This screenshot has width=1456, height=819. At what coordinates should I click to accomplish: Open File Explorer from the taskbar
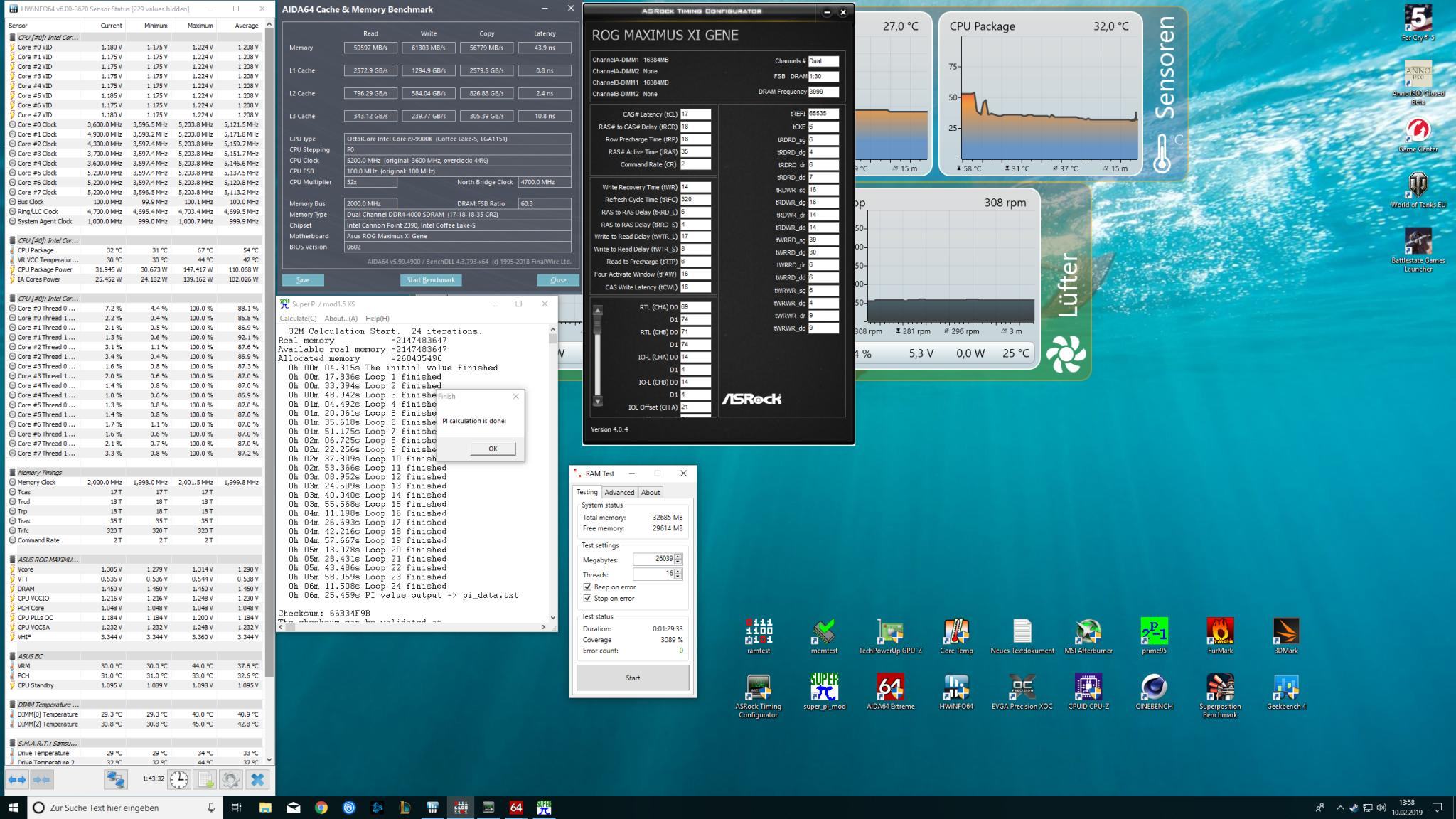tap(265, 808)
